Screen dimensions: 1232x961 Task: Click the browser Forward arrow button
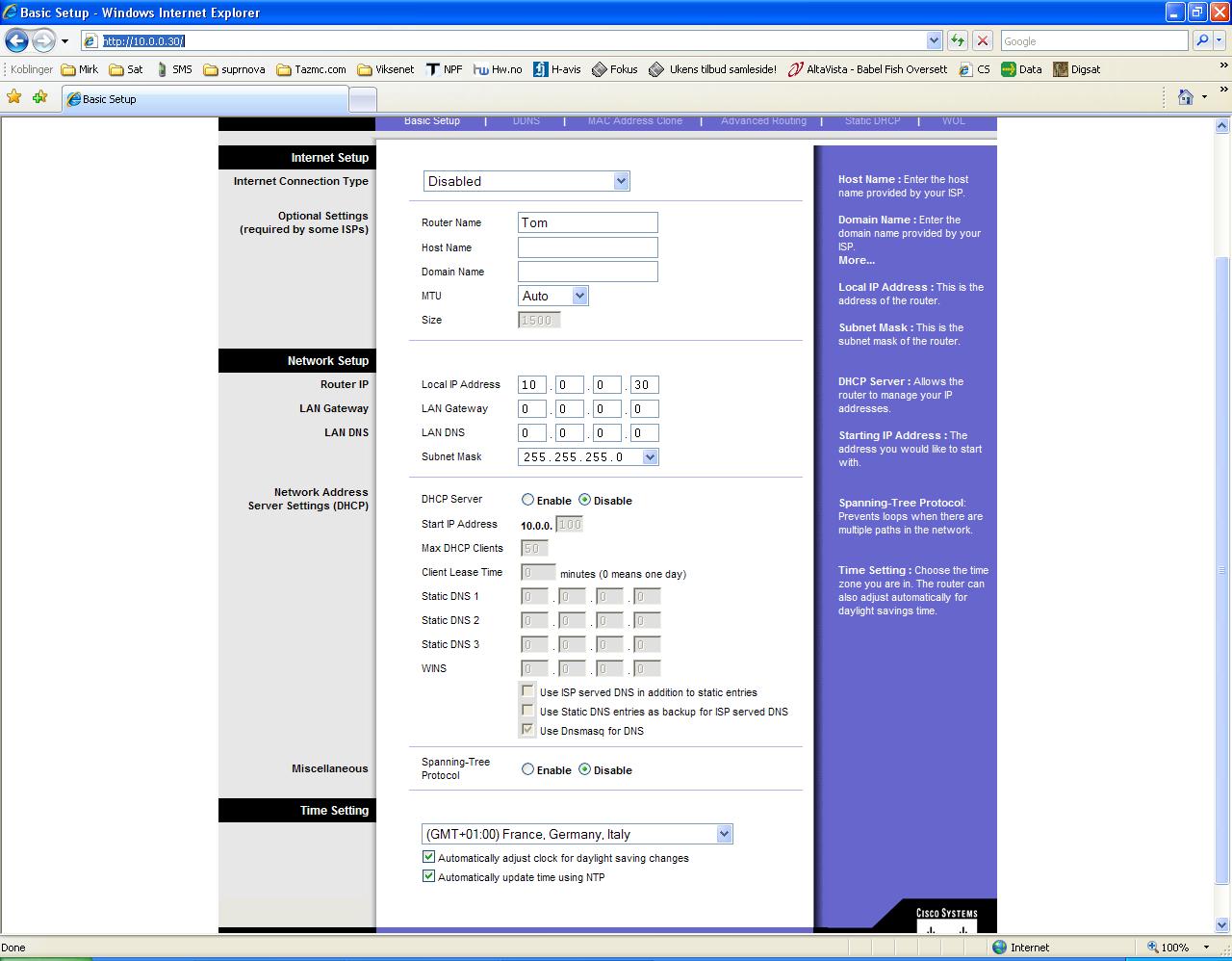click(x=43, y=40)
